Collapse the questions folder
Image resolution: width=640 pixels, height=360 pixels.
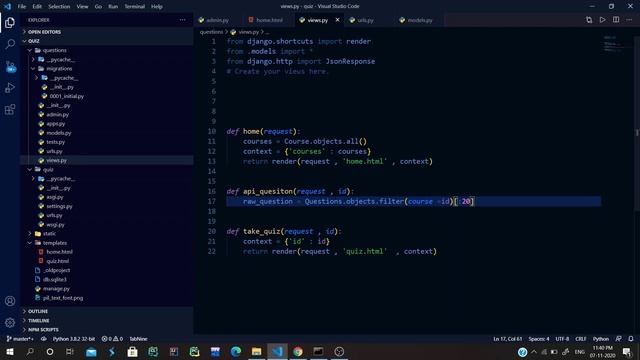107,50
